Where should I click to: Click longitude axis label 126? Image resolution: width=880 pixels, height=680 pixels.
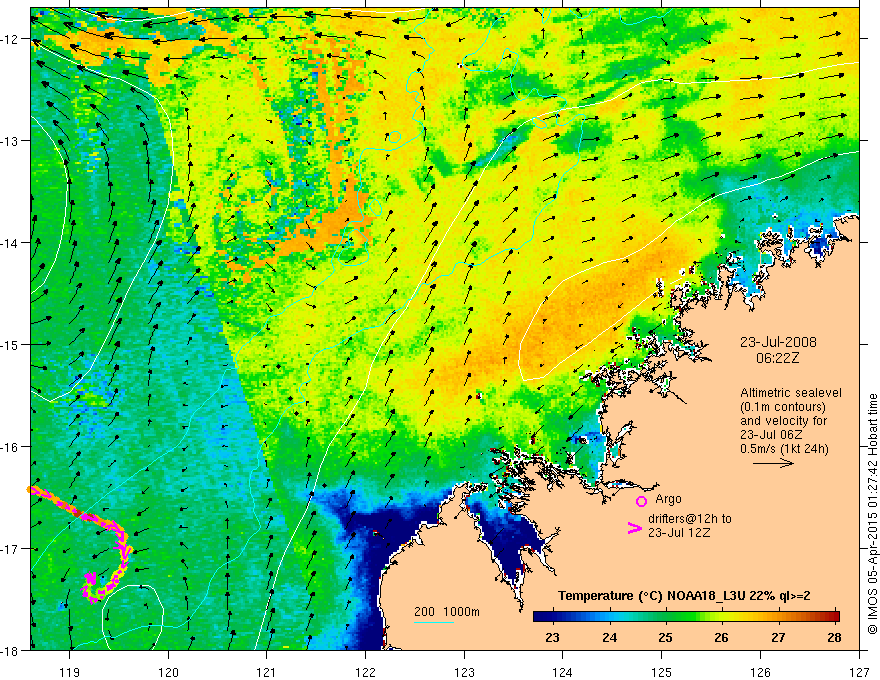[760, 672]
